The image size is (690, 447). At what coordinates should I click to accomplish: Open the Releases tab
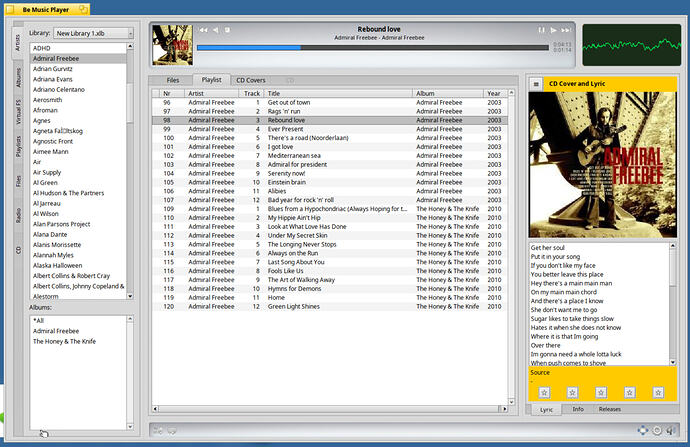click(x=609, y=409)
